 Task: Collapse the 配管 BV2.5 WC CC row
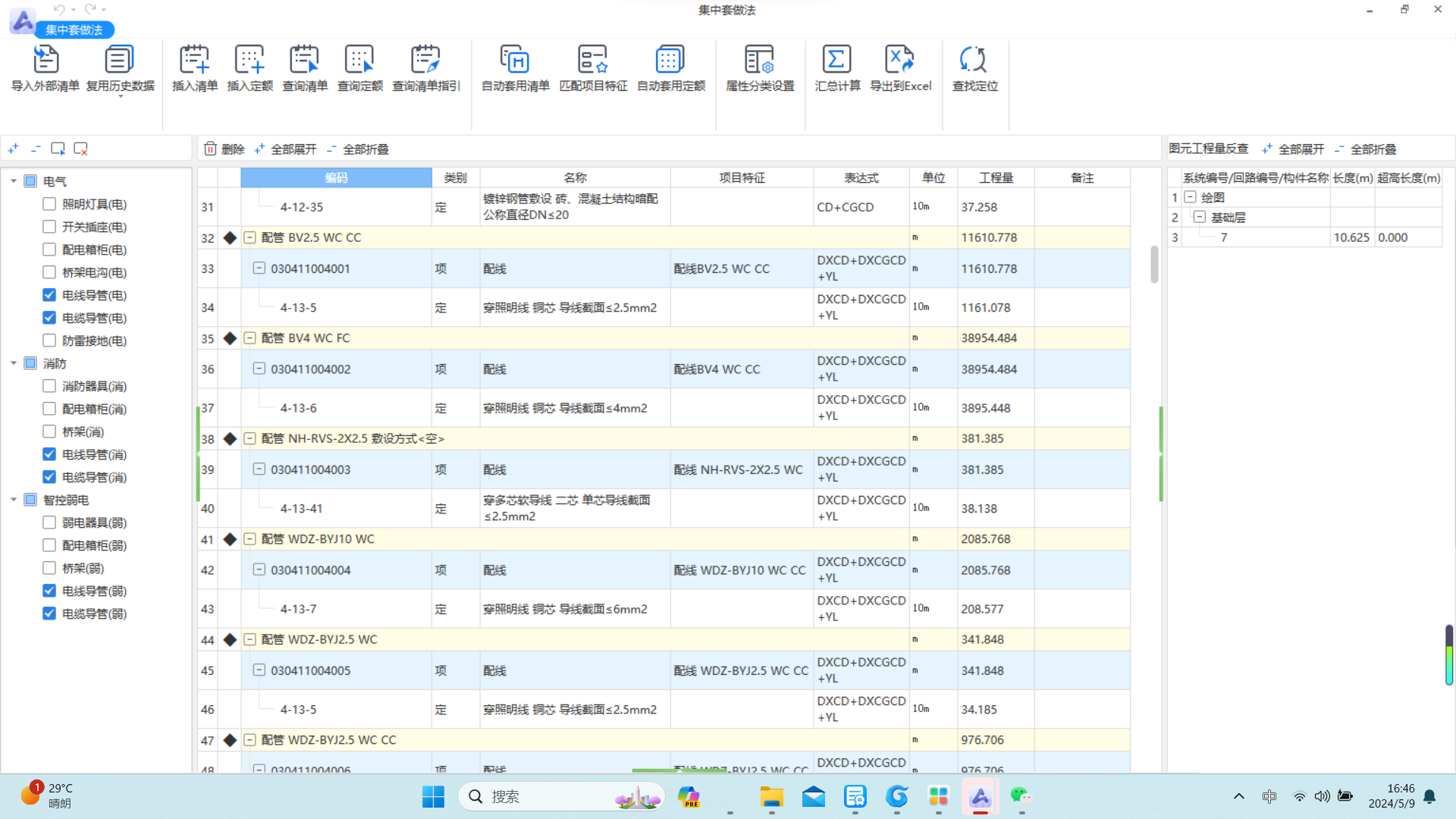click(249, 237)
